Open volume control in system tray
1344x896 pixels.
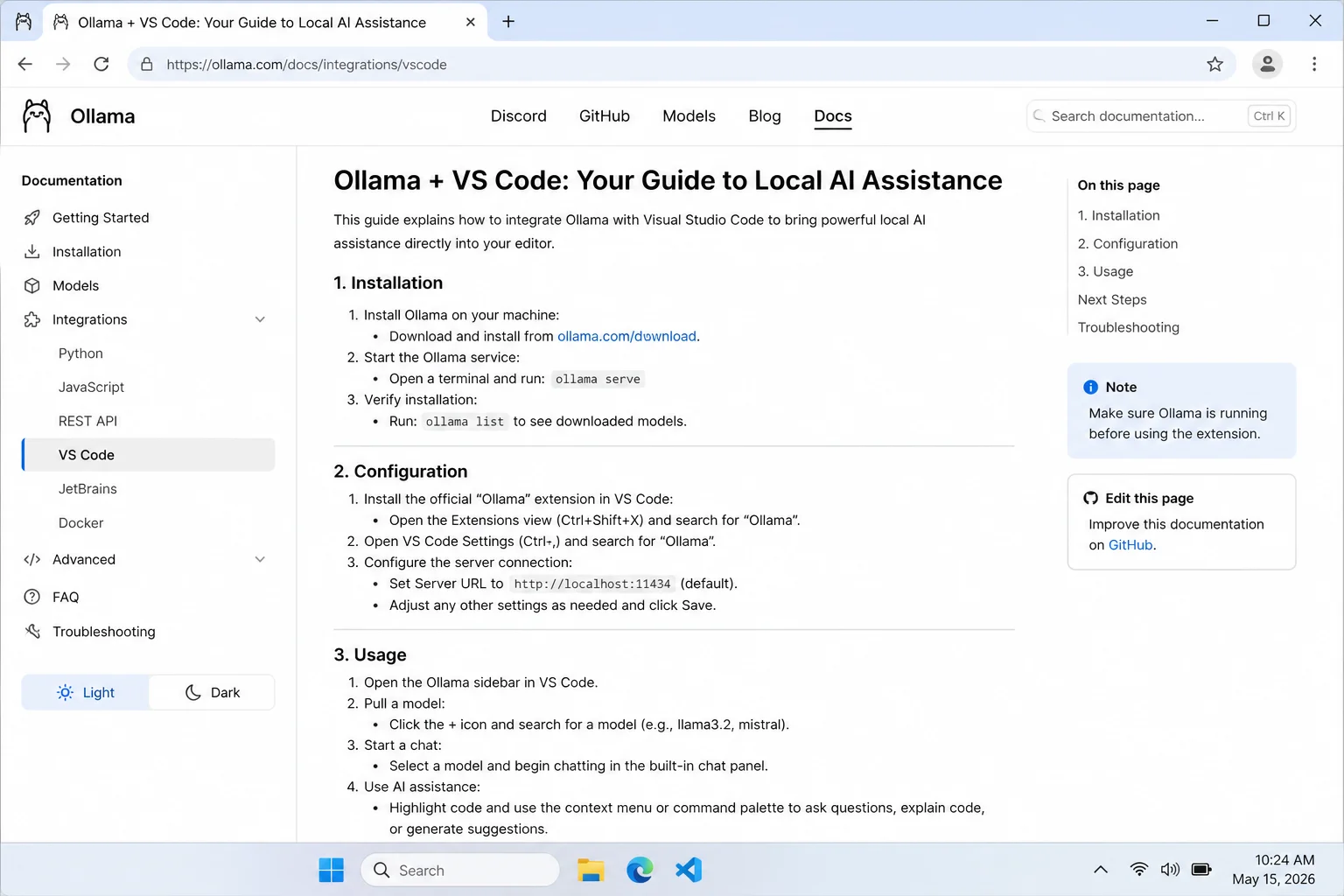pos(1170,870)
